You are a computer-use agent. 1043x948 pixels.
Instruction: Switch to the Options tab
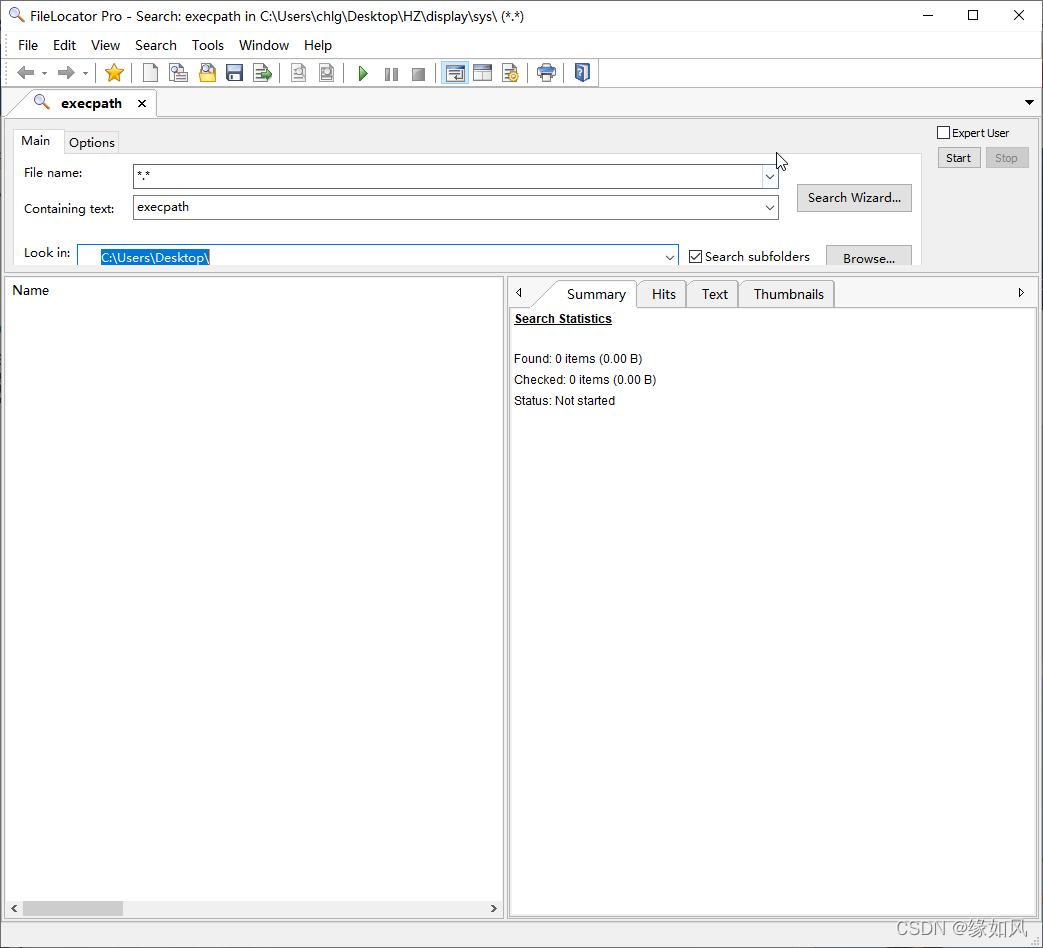(x=92, y=142)
